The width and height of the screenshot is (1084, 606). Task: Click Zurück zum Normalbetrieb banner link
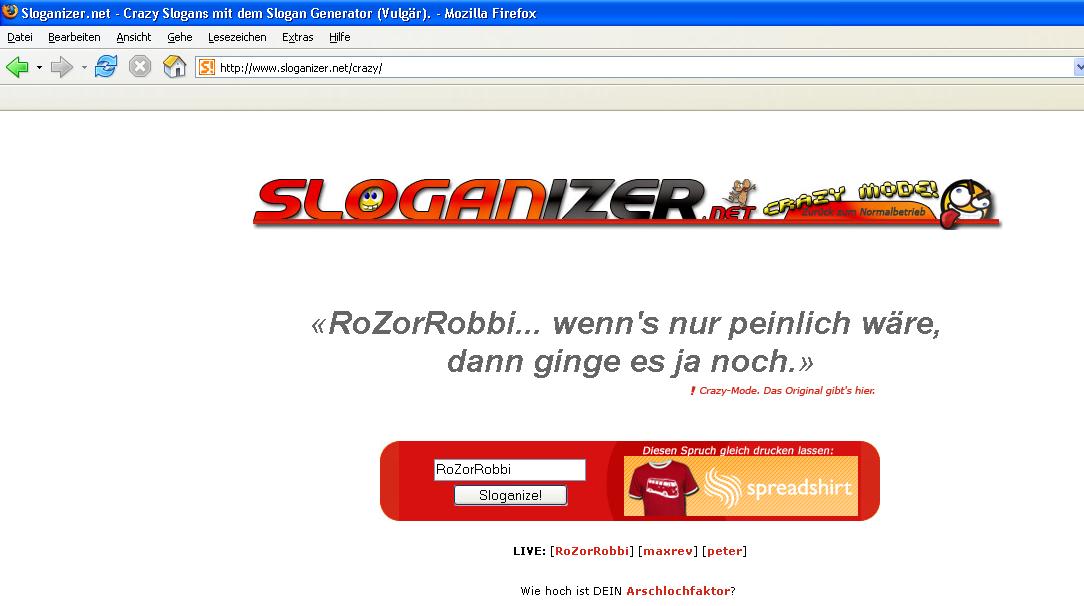click(863, 212)
